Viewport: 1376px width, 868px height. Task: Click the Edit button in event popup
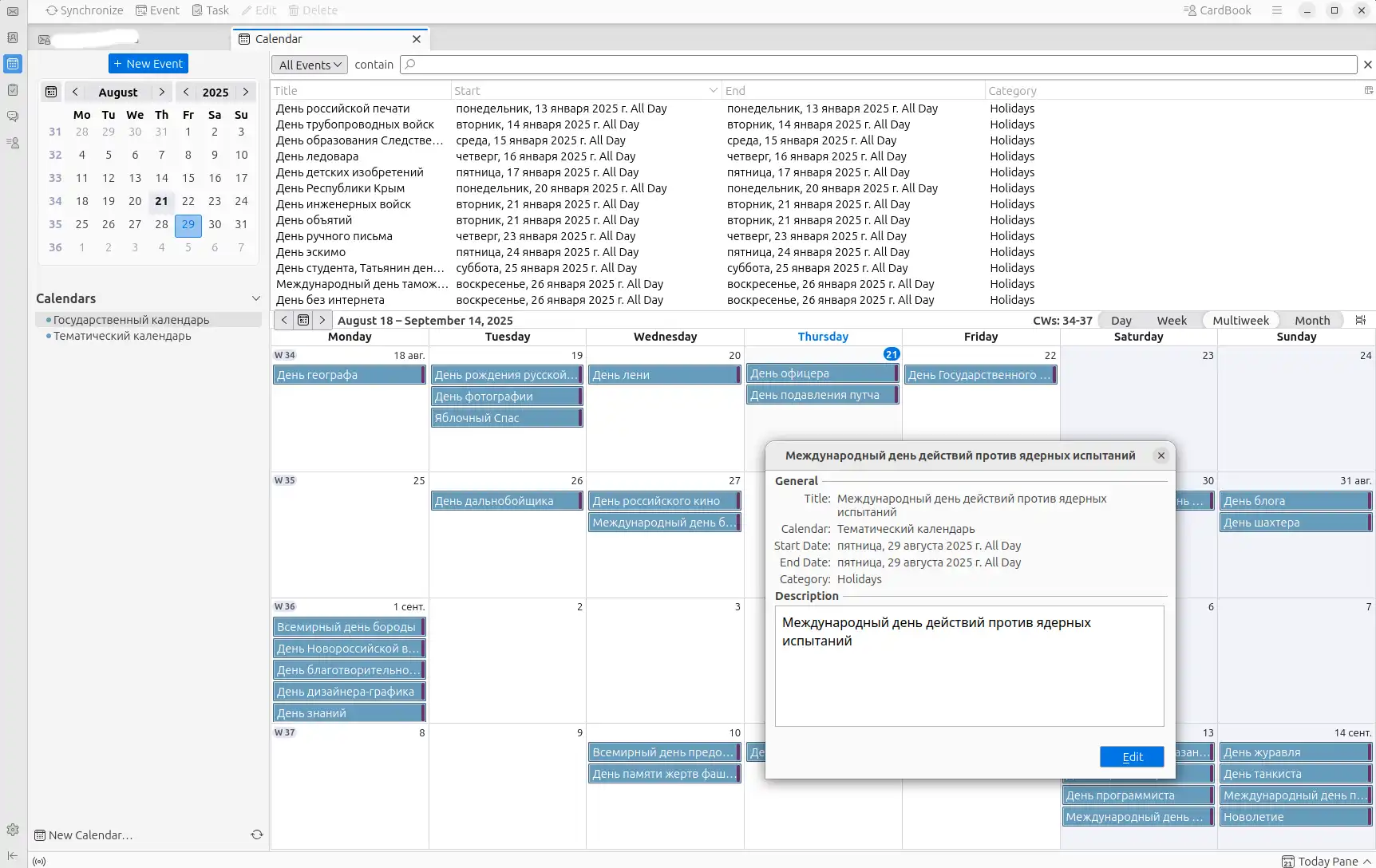pyautogui.click(x=1131, y=756)
